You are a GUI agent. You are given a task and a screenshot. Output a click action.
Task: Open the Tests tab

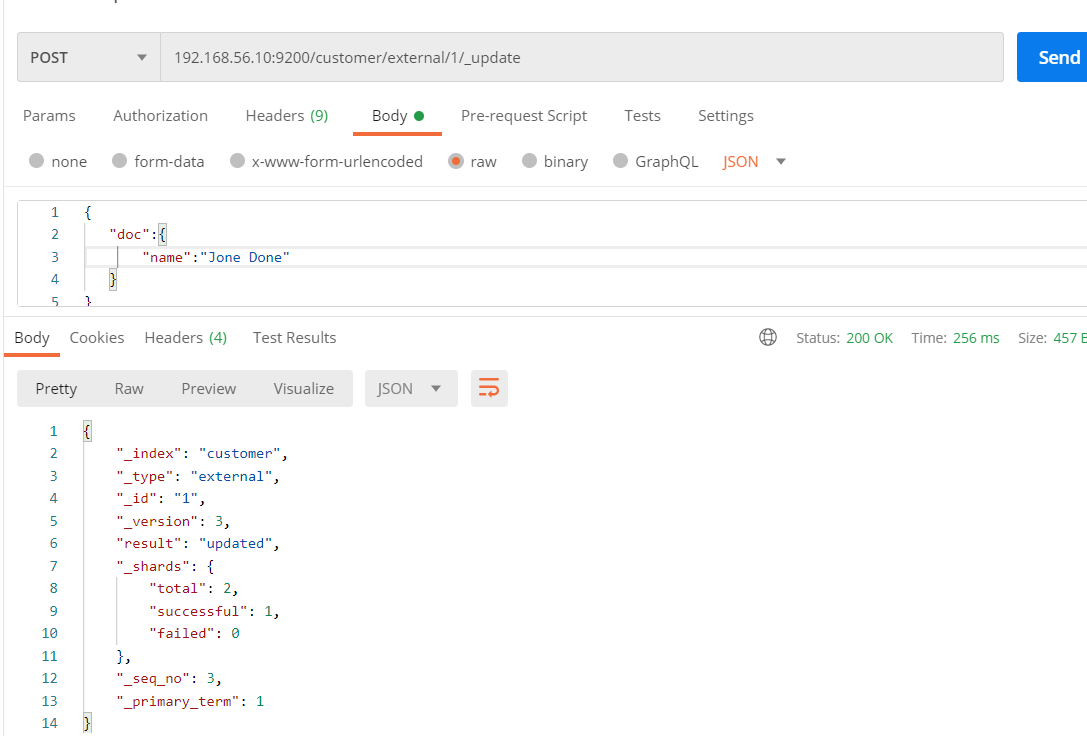642,116
